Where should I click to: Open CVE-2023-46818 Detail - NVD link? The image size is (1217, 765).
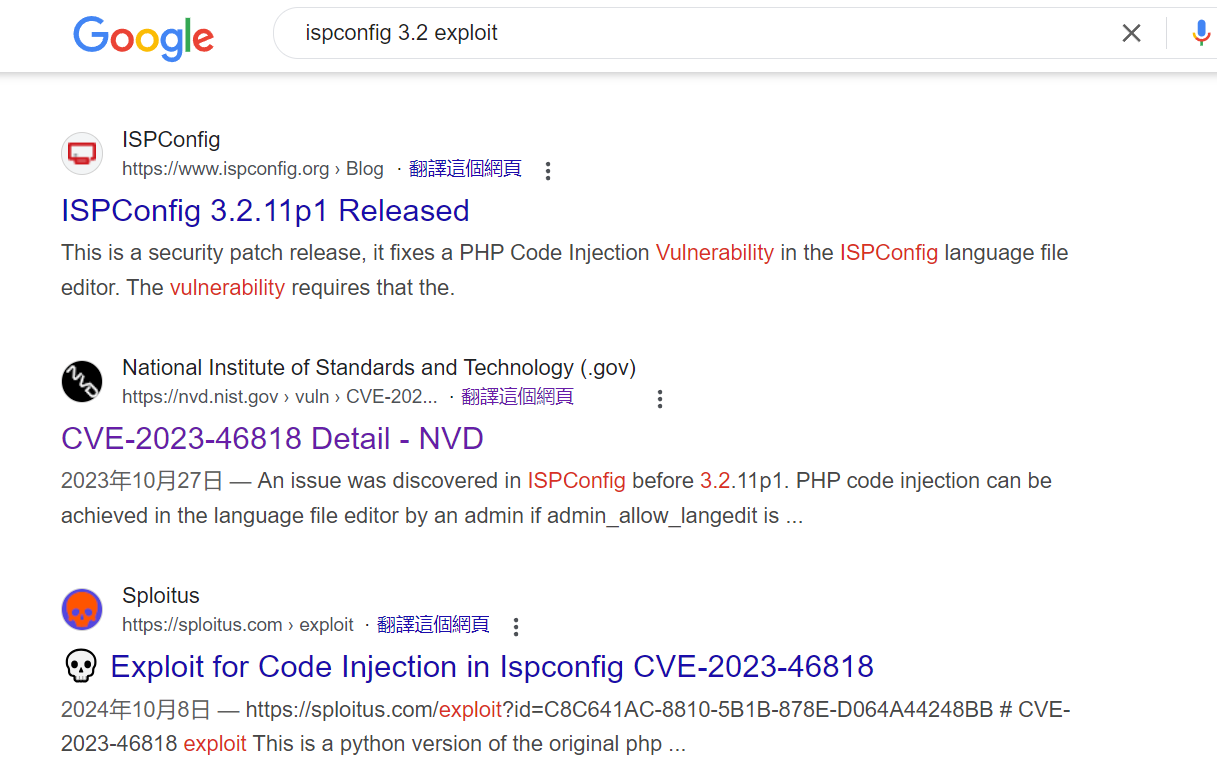[272, 438]
